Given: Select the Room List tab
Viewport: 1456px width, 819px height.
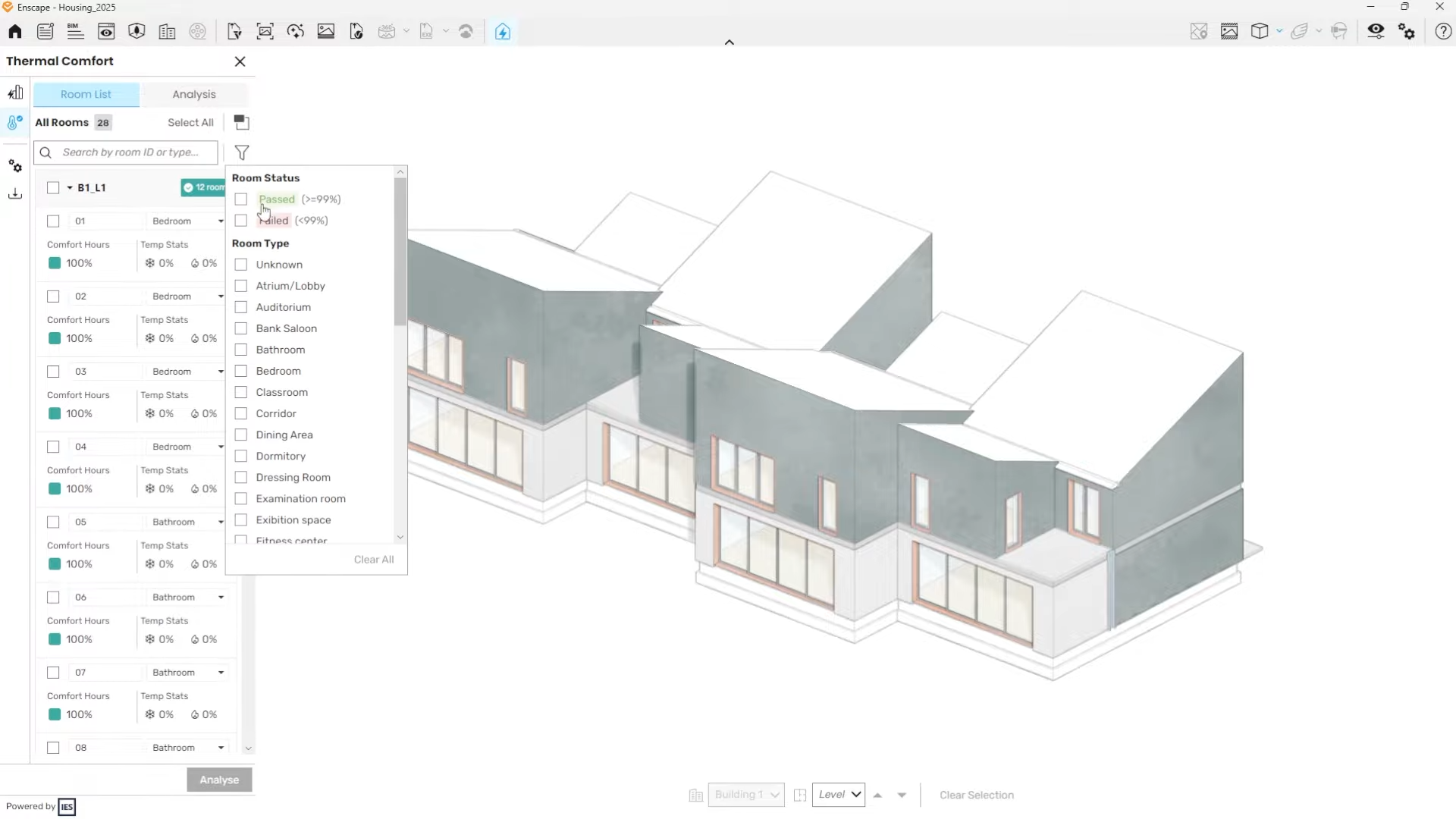Looking at the screenshot, I should coord(86,95).
